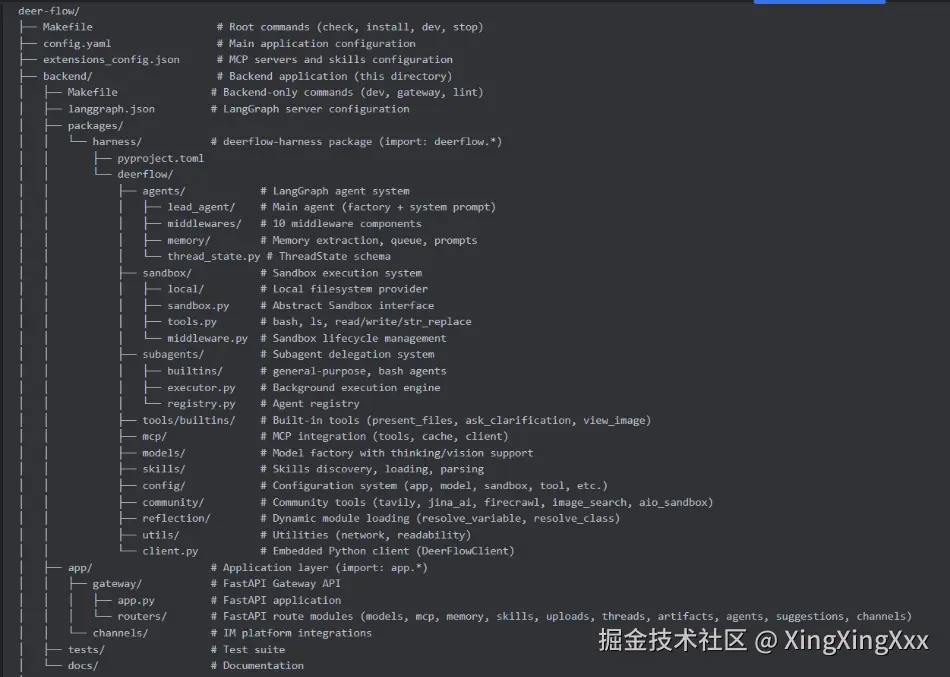Click 'middleware.py' file name
Image resolution: width=950 pixels, height=677 pixels.
pos(207,338)
